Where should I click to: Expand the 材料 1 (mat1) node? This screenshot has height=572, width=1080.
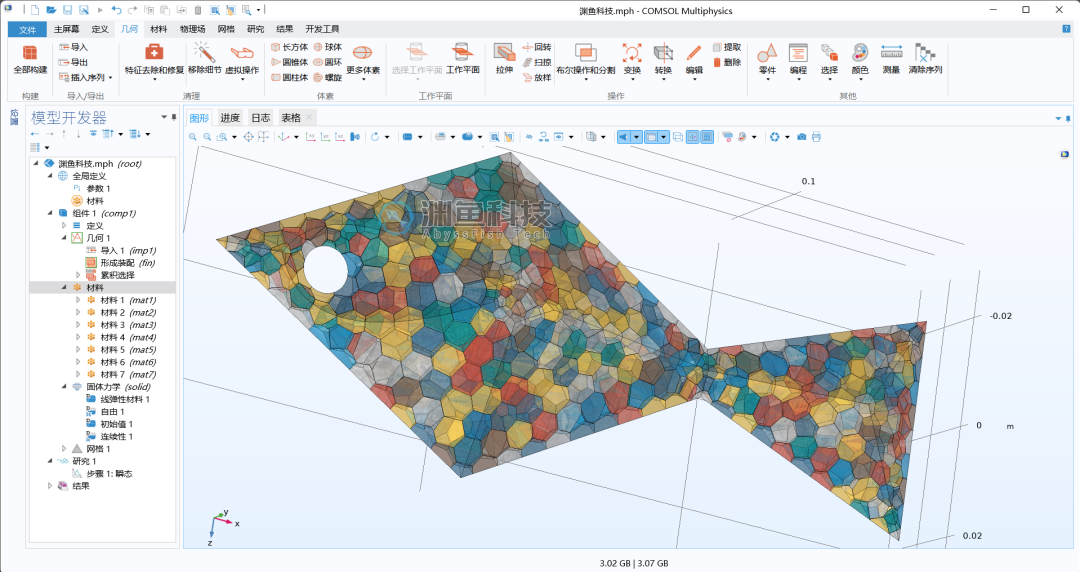coord(78,300)
